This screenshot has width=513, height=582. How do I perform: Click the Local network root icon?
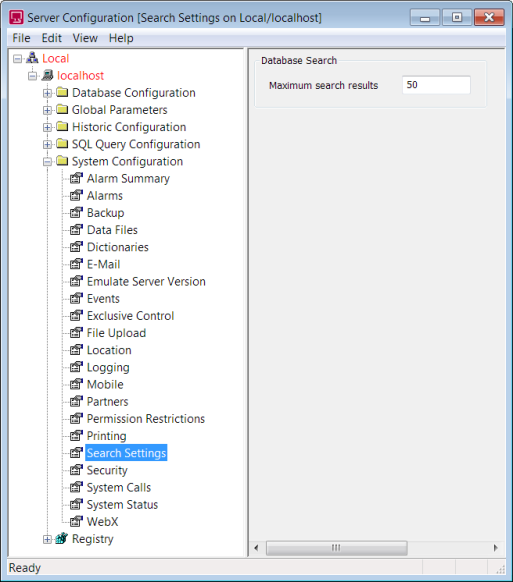click(32, 58)
